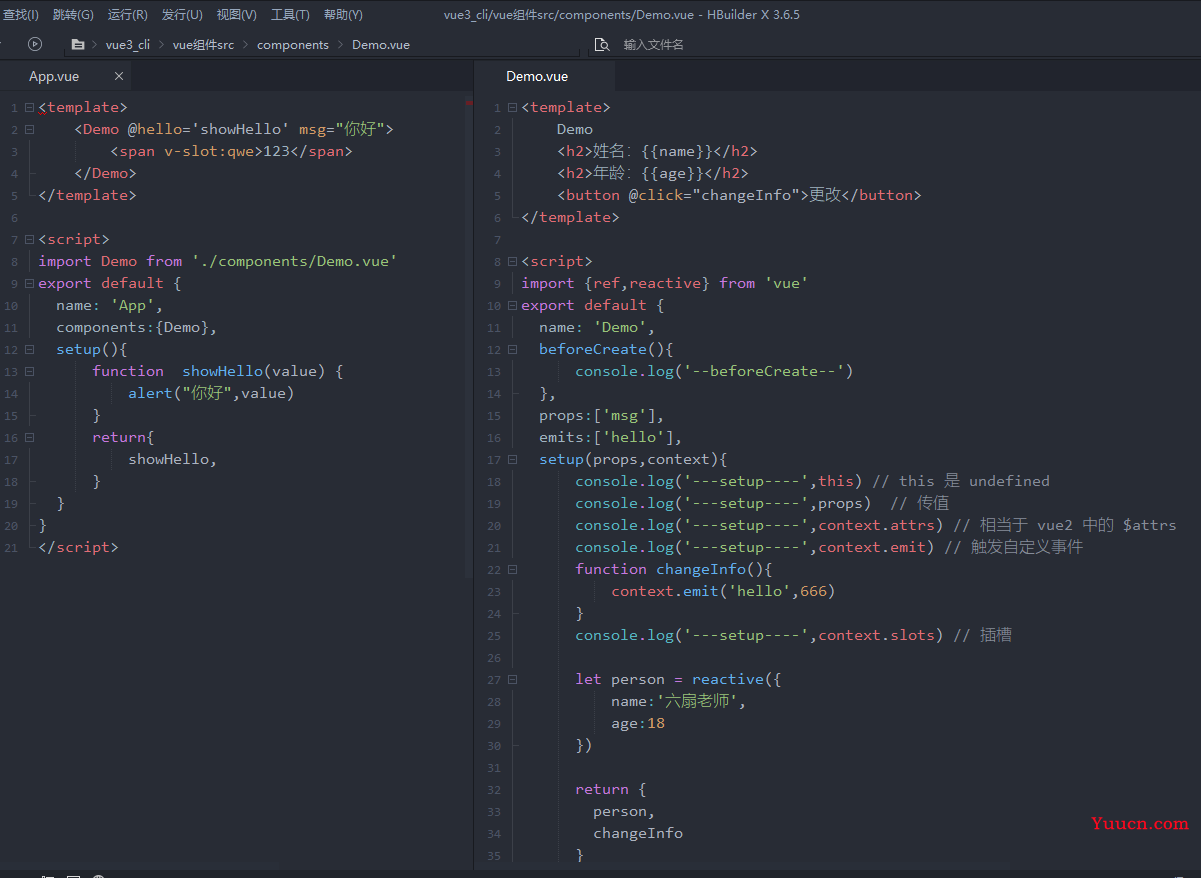Click props:['msg'] in Demo.vue
The image size is (1201, 878).
(x=602, y=415)
